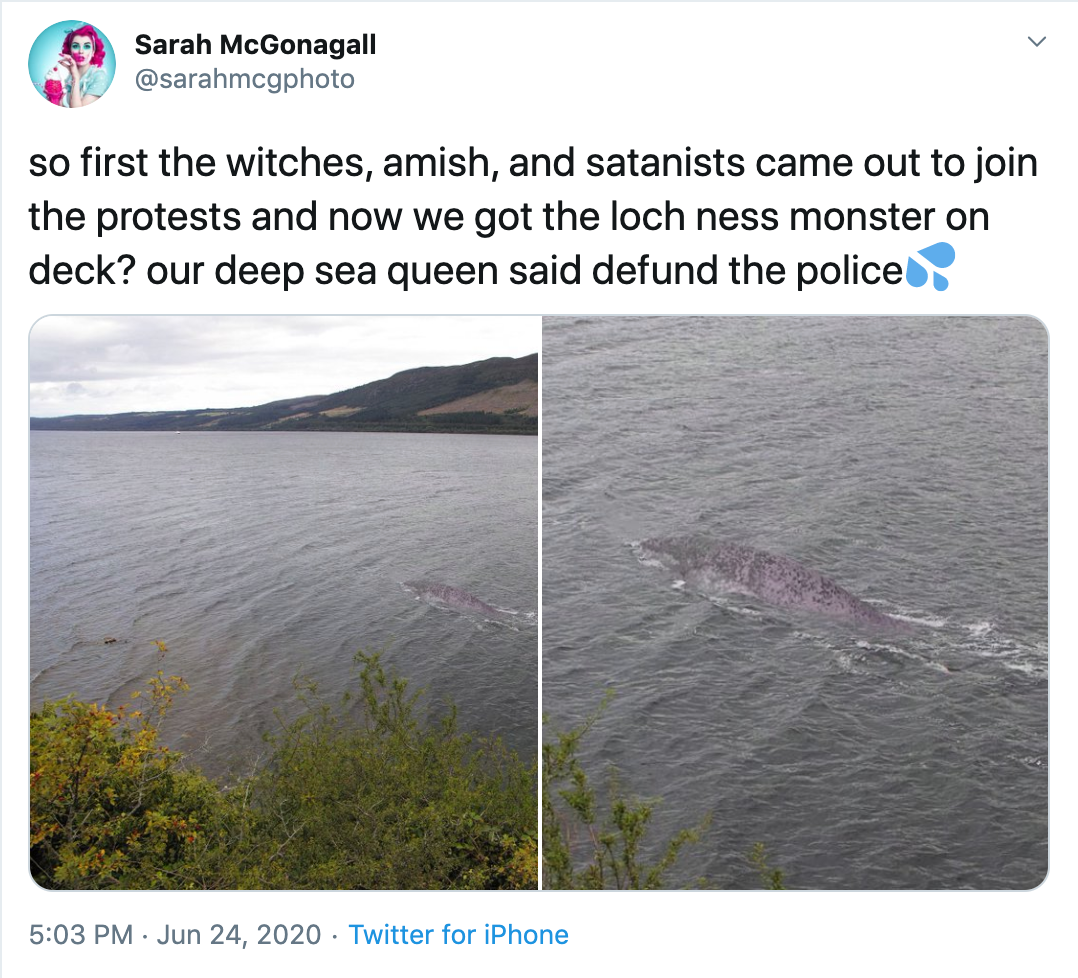This screenshot has height=978, width=1078.
Task: Click the words "so first the witches"
Action: pyautogui.click(x=201, y=164)
